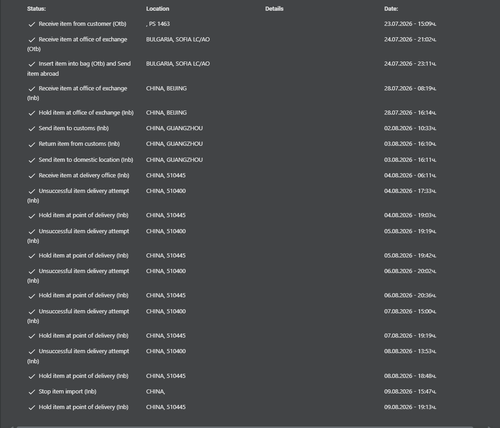Click checkmark beside Send item to domestic location
The width and height of the screenshot is (500, 428).
pyautogui.click(x=32, y=160)
